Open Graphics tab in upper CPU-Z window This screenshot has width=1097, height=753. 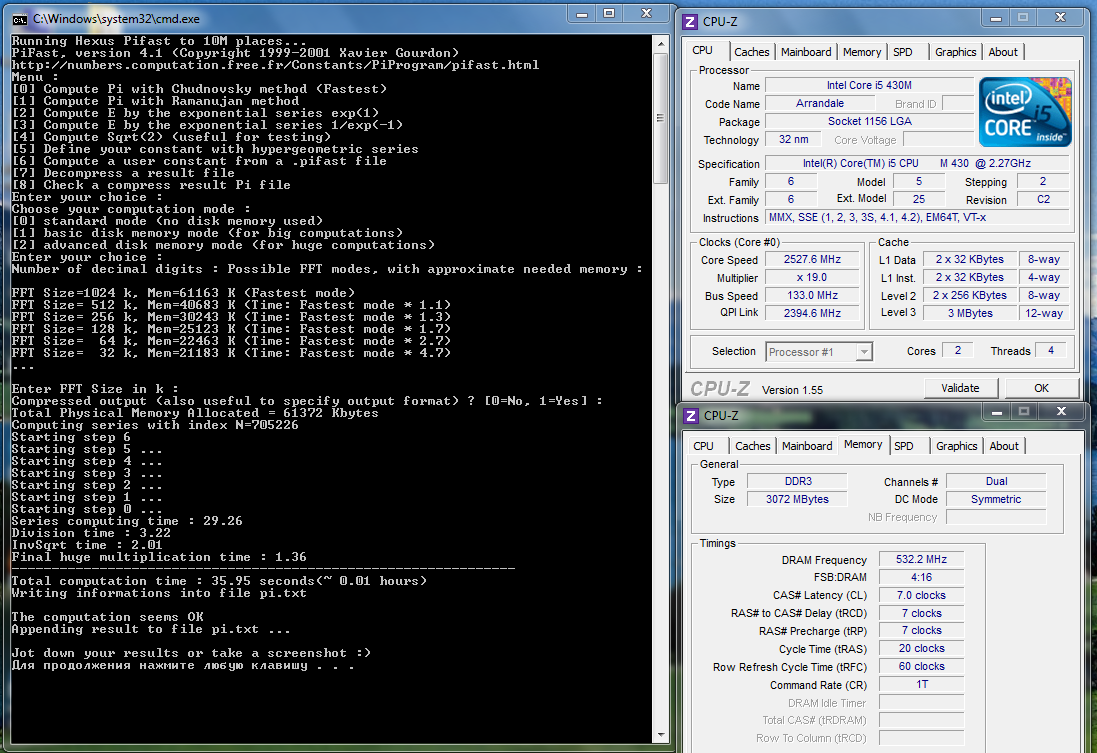pyautogui.click(x=956, y=52)
